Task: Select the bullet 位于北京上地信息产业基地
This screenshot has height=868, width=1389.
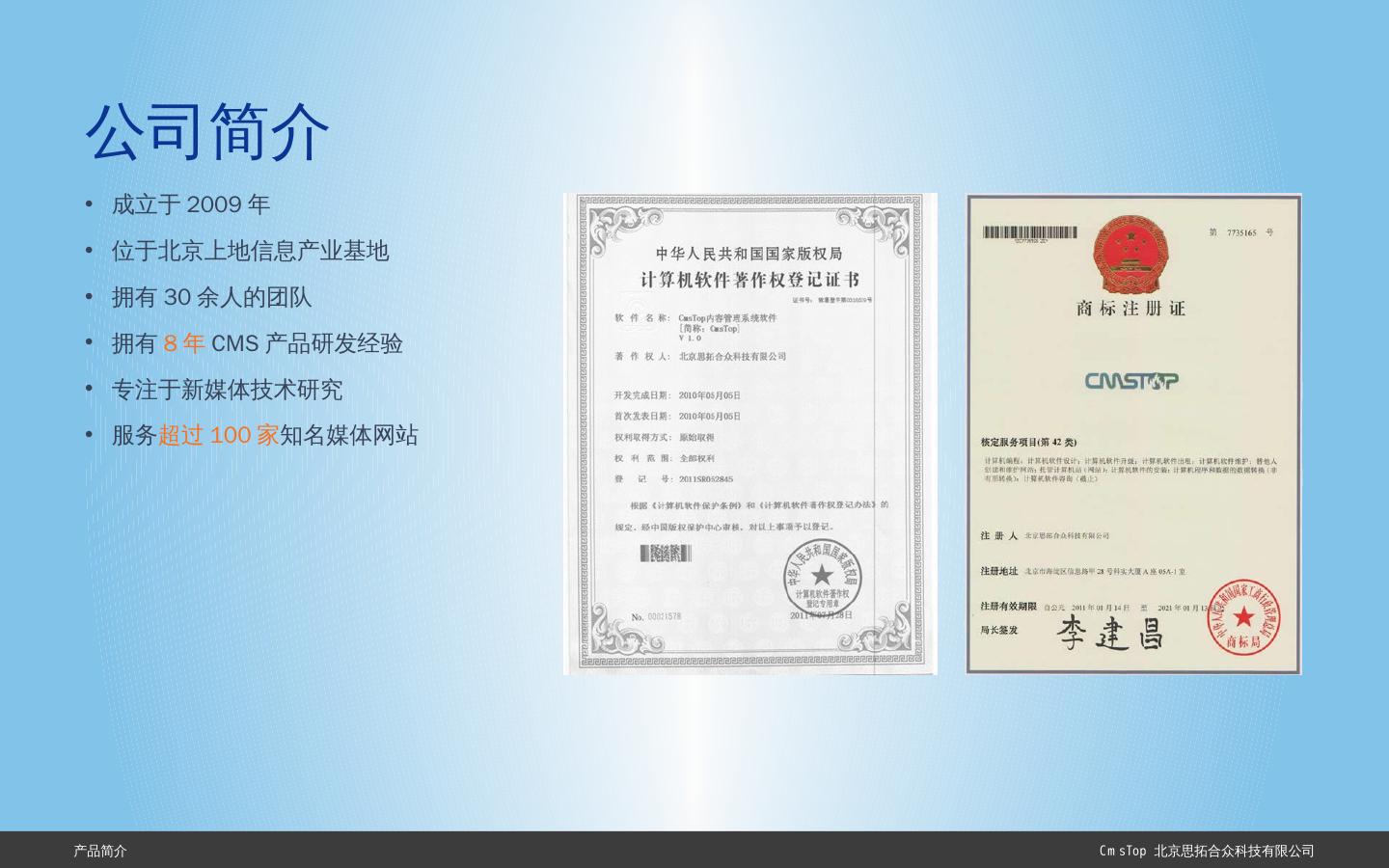Action: point(250,251)
